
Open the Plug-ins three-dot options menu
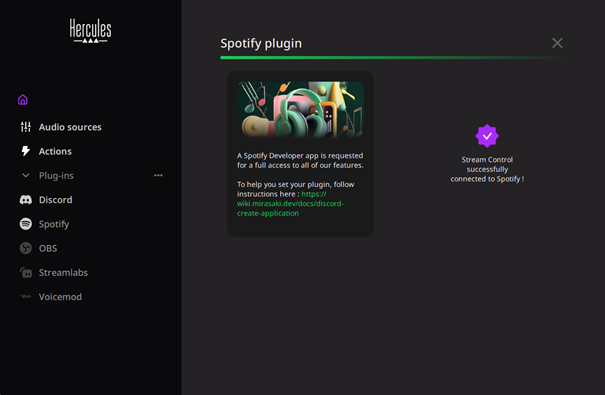[158, 176]
